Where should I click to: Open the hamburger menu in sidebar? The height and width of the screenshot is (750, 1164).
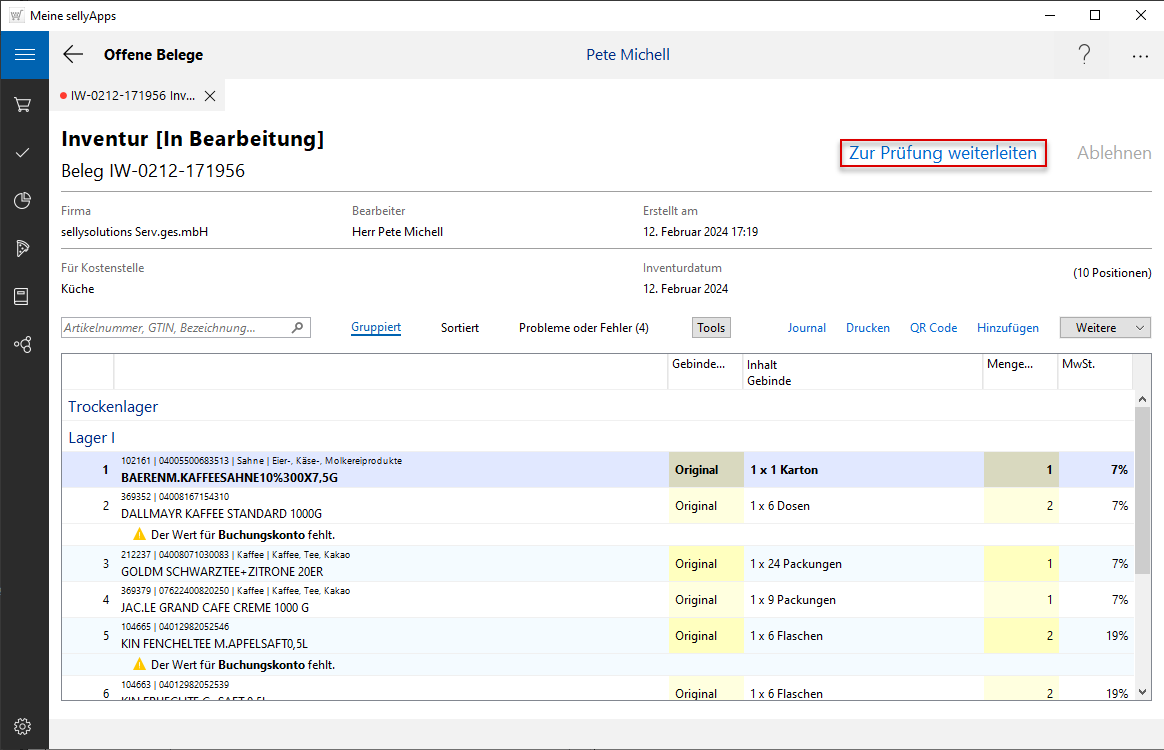pos(24,55)
